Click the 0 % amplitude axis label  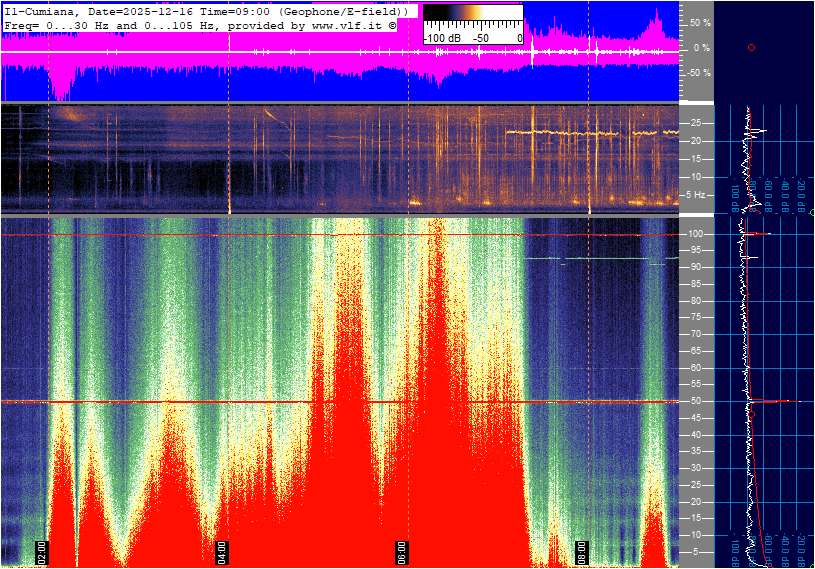click(x=701, y=47)
